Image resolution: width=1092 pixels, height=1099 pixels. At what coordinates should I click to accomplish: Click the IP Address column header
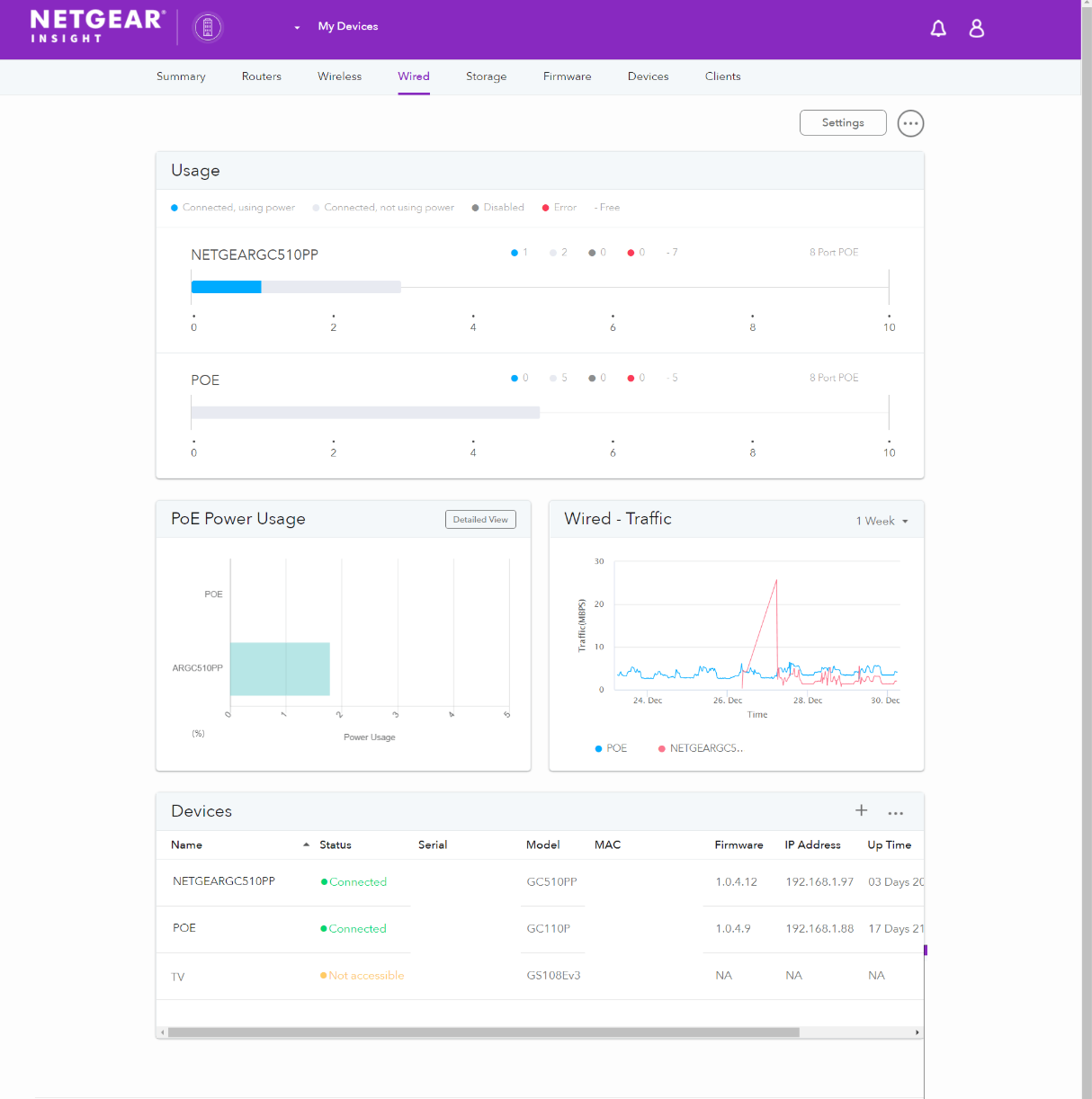(x=813, y=845)
